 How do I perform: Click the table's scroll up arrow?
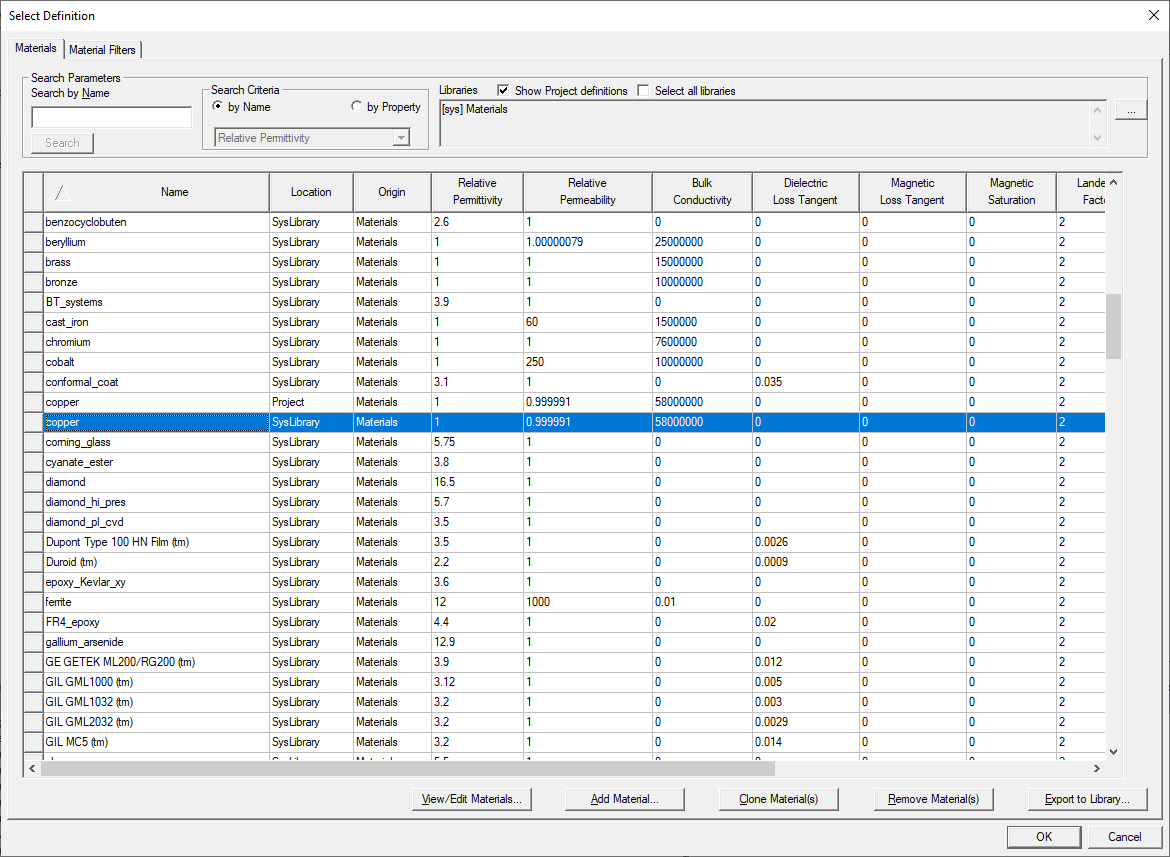pyautogui.click(x=1113, y=183)
